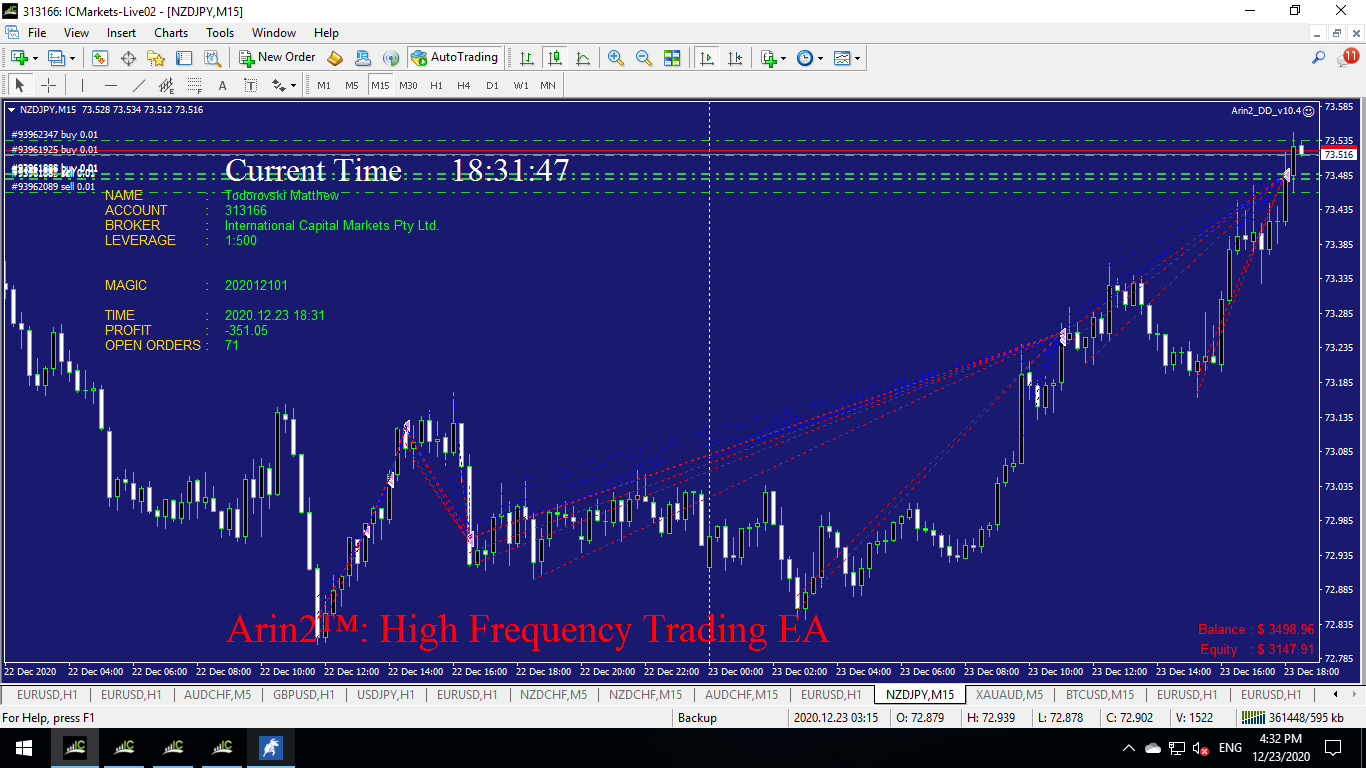Switch timeframe to H4
The height and width of the screenshot is (768, 1366).
pos(464,85)
